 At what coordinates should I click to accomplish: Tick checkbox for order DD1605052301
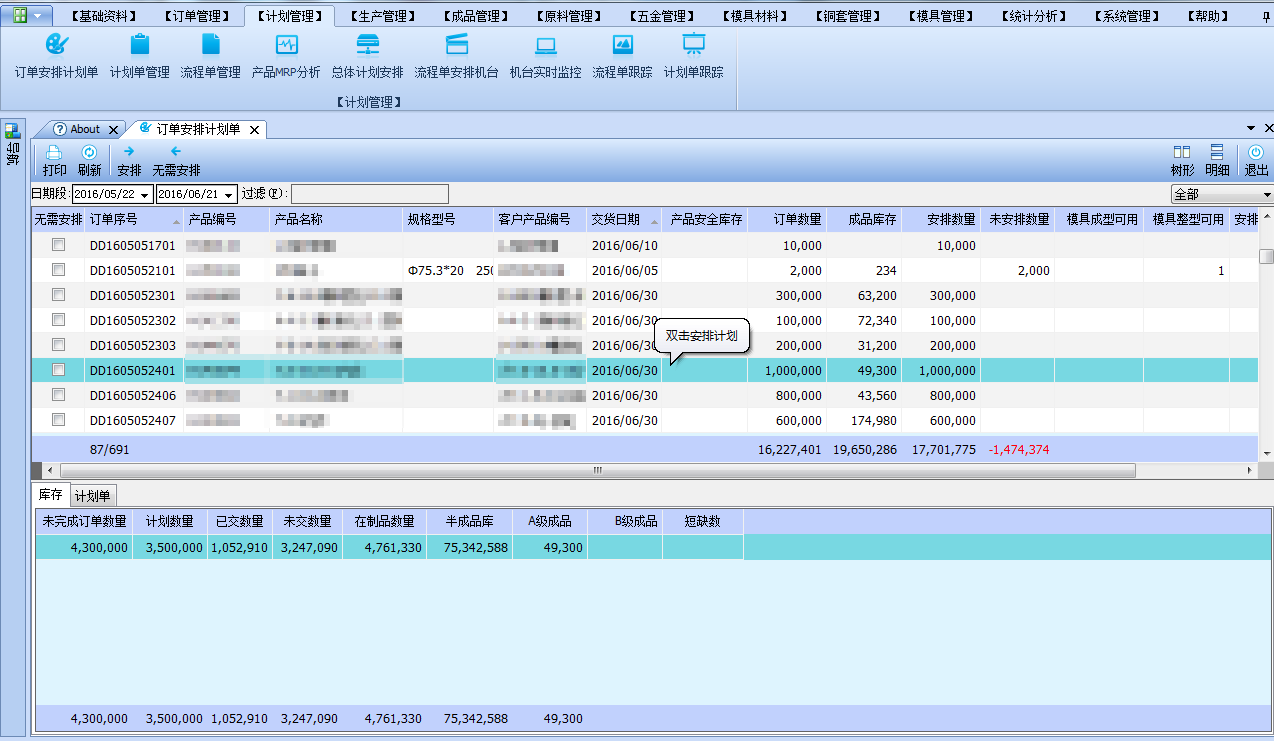tap(58, 295)
